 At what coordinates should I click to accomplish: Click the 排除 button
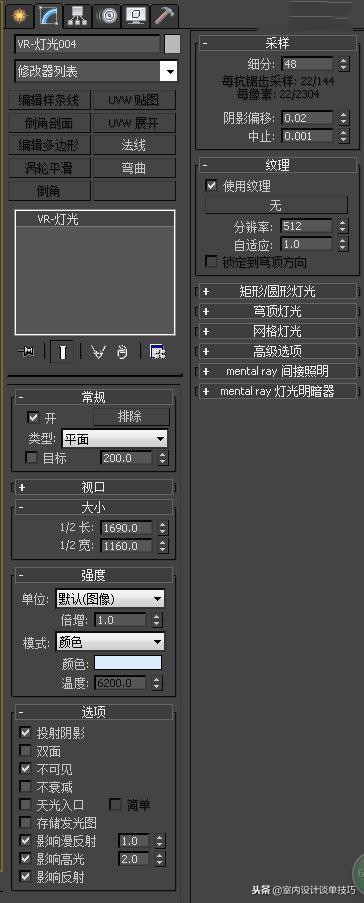[131, 416]
